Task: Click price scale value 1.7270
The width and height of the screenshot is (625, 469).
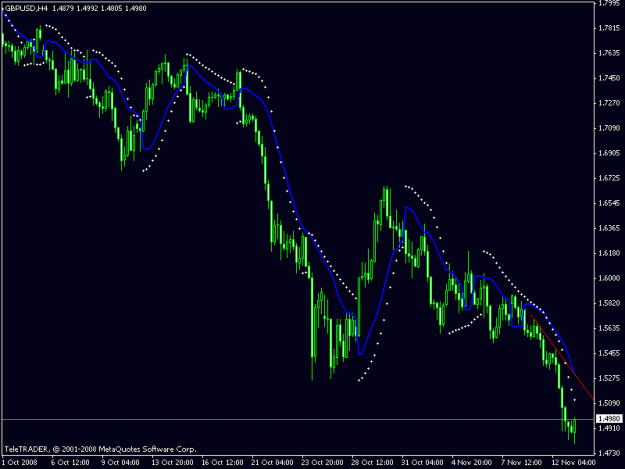Action: coord(609,103)
